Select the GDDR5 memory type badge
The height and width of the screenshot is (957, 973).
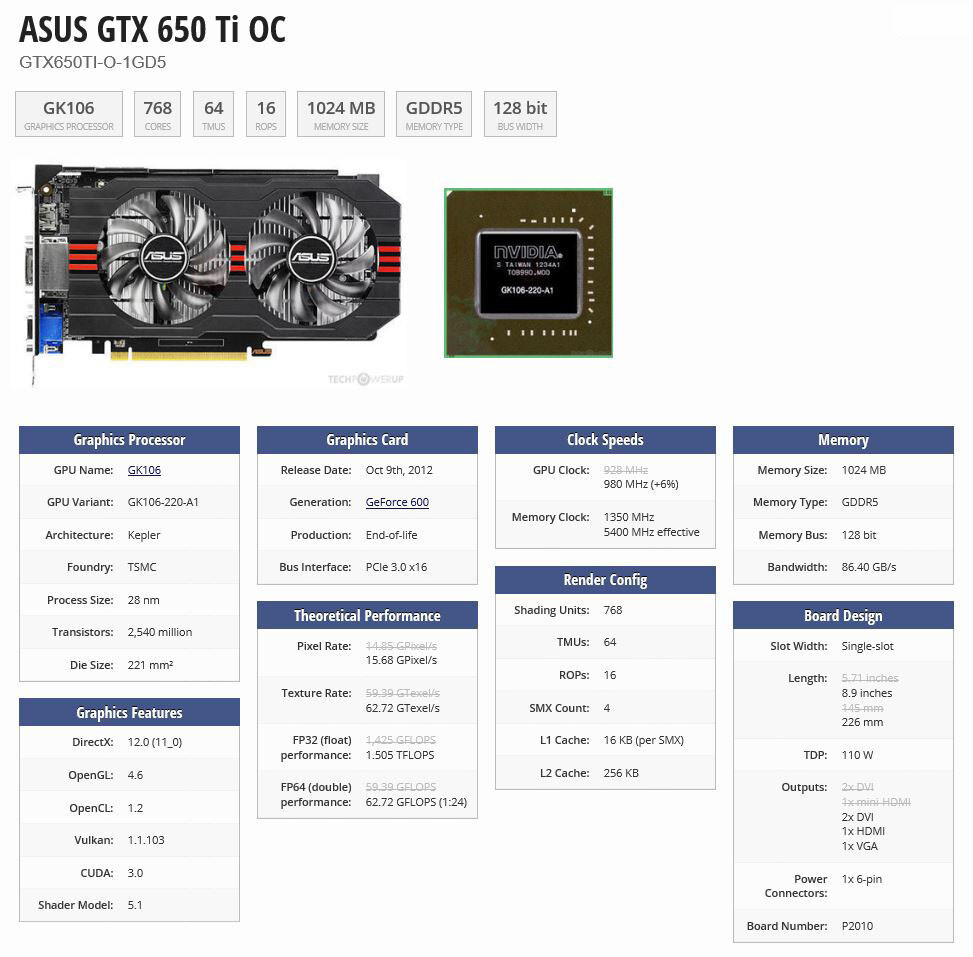pos(432,113)
